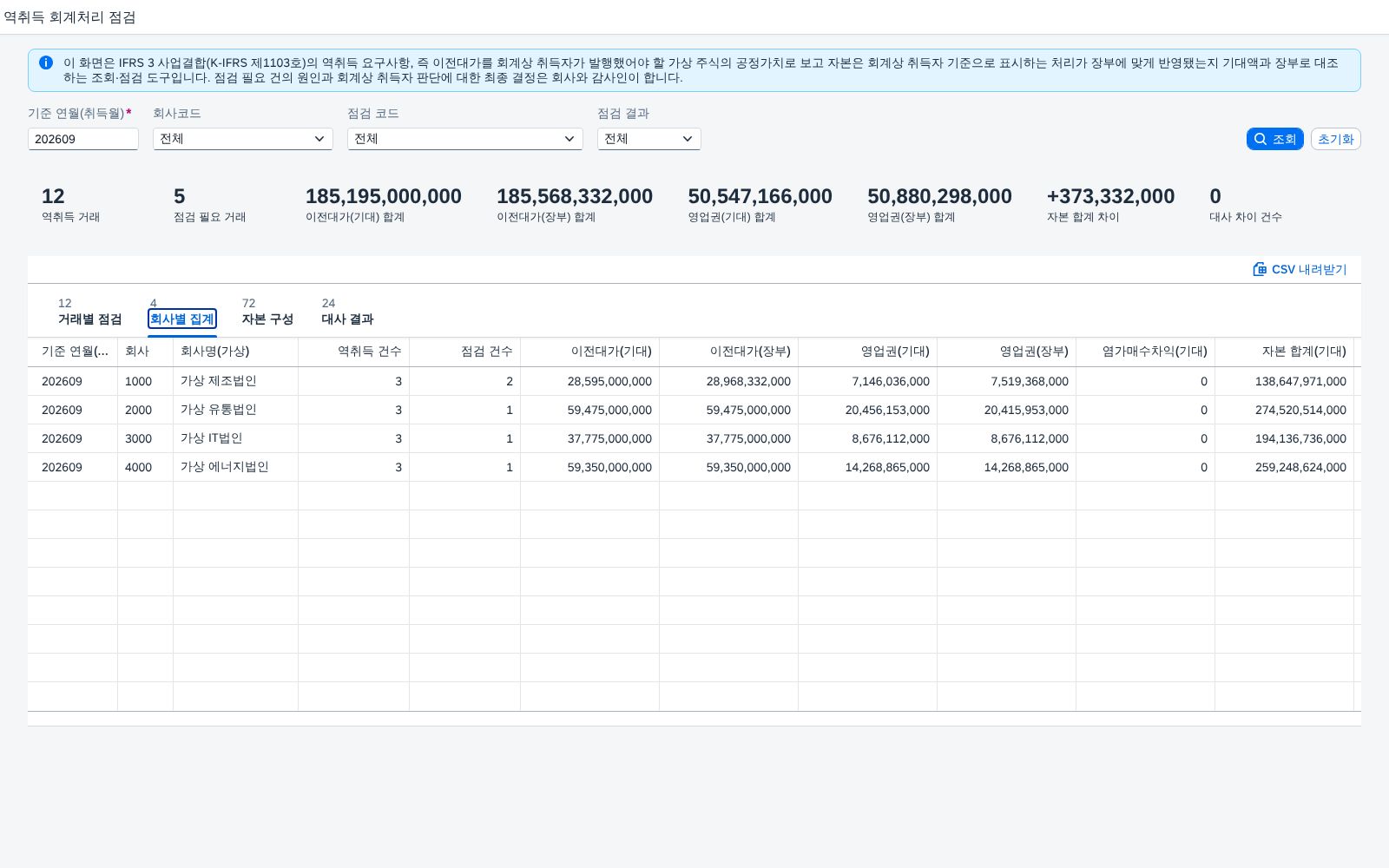The height and width of the screenshot is (868, 1389).
Task: Switch to the 대사 결과 tab
Action: tap(347, 312)
